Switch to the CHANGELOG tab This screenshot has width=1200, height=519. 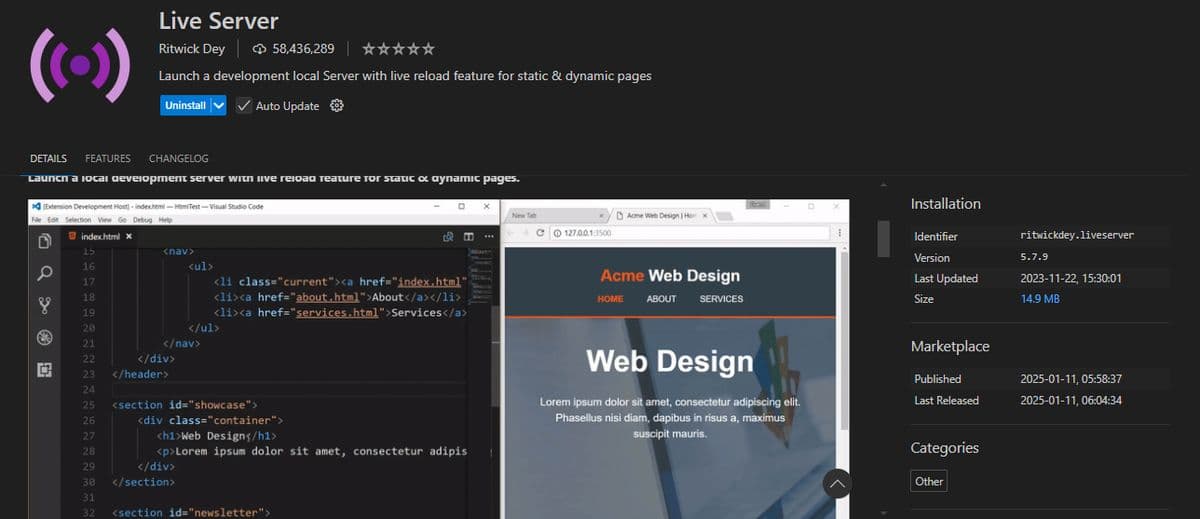pyautogui.click(x=179, y=158)
